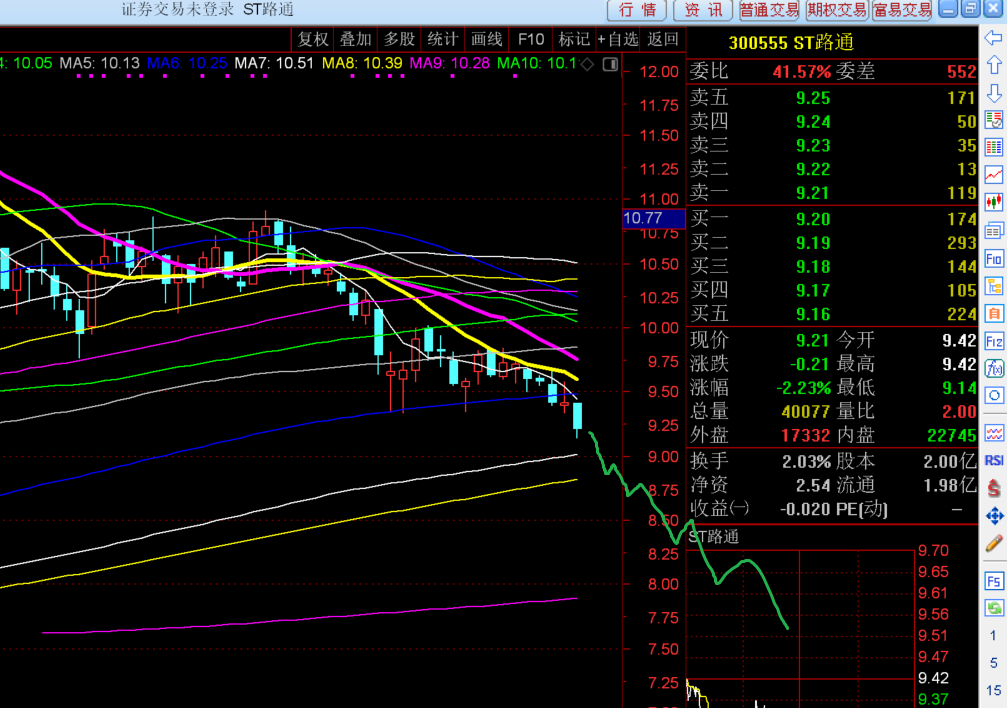Viewport: 1007px width, 708px height.
Task: Open the multi-window layout icon
Action: point(994,231)
